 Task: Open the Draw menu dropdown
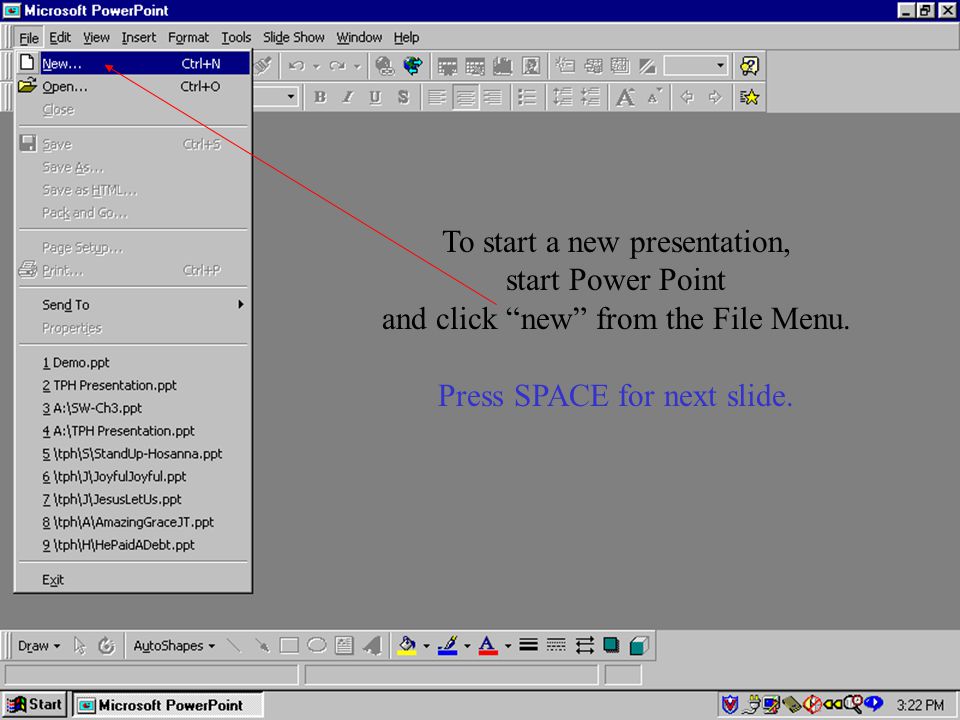pos(39,646)
